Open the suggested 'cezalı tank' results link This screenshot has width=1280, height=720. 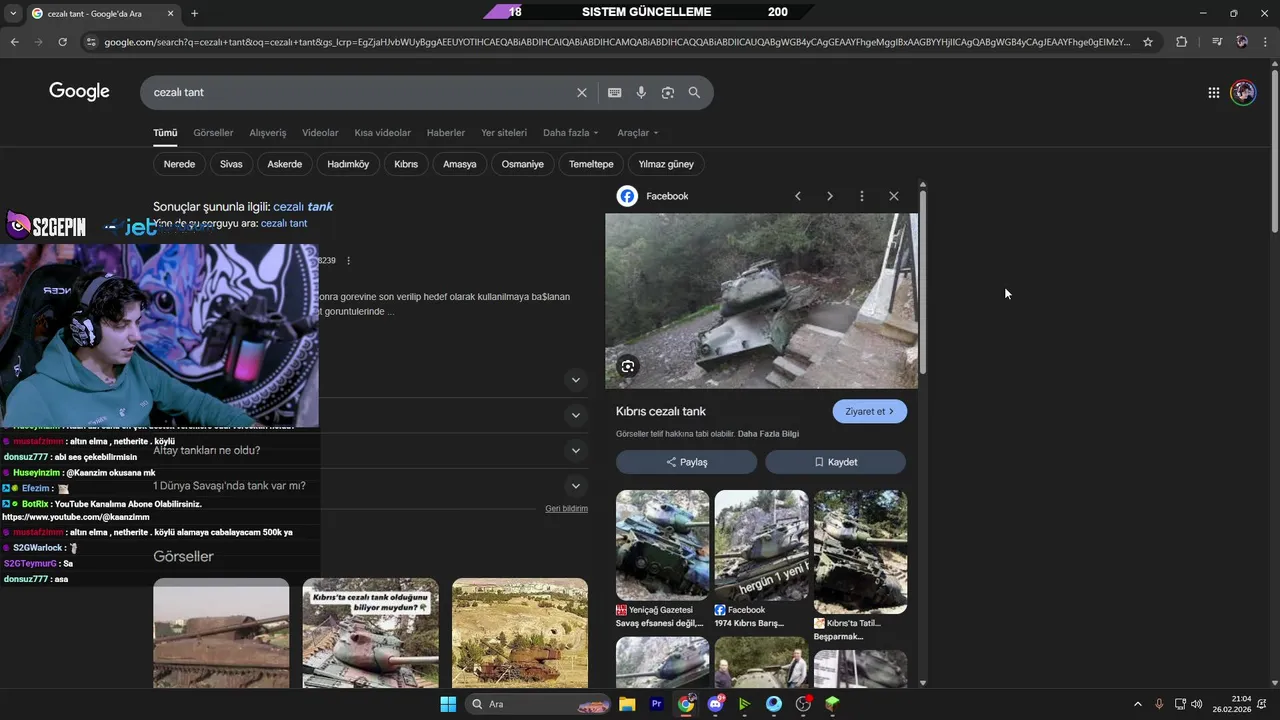[x=303, y=206]
